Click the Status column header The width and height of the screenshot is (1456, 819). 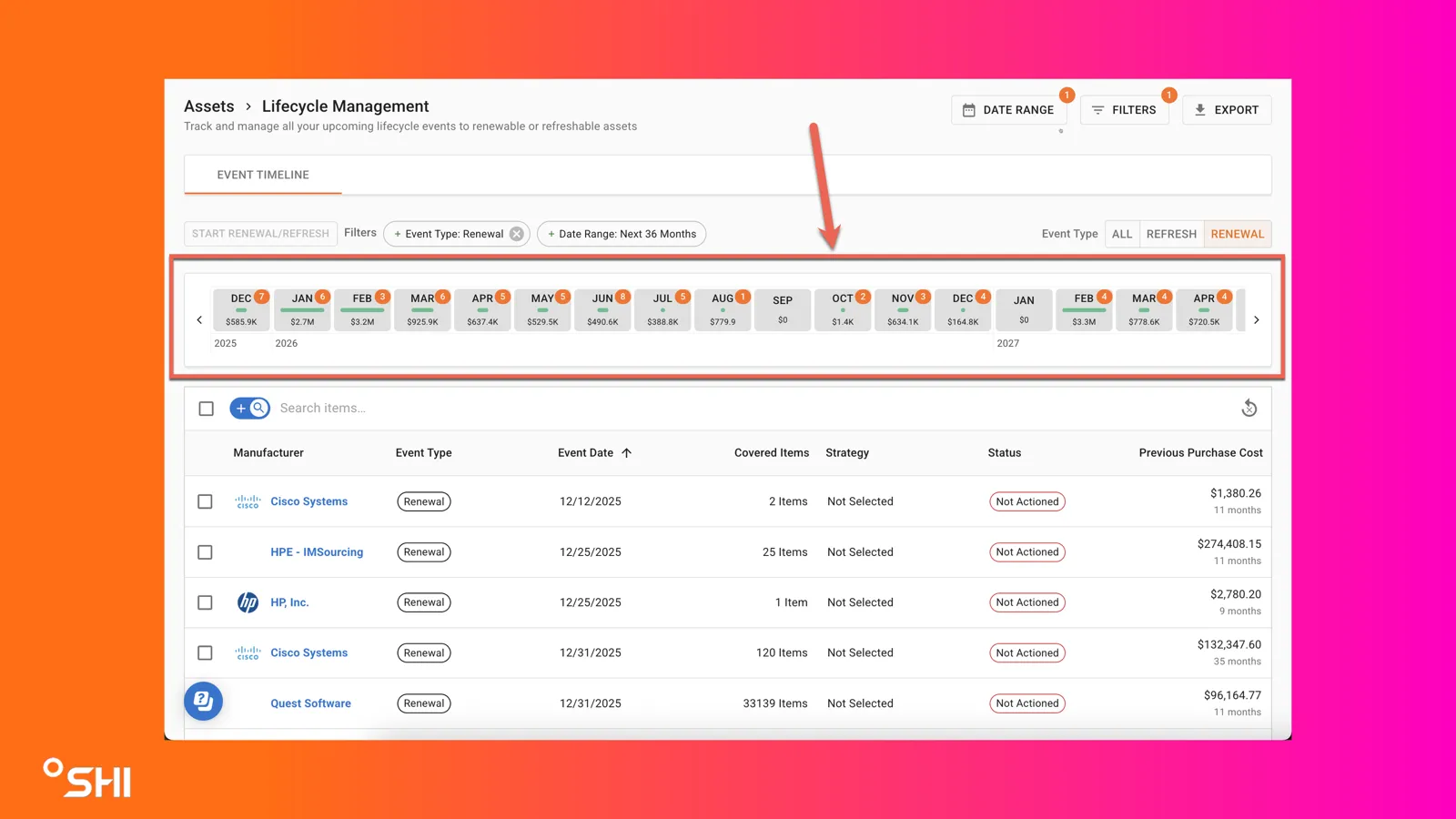pos(1005,452)
